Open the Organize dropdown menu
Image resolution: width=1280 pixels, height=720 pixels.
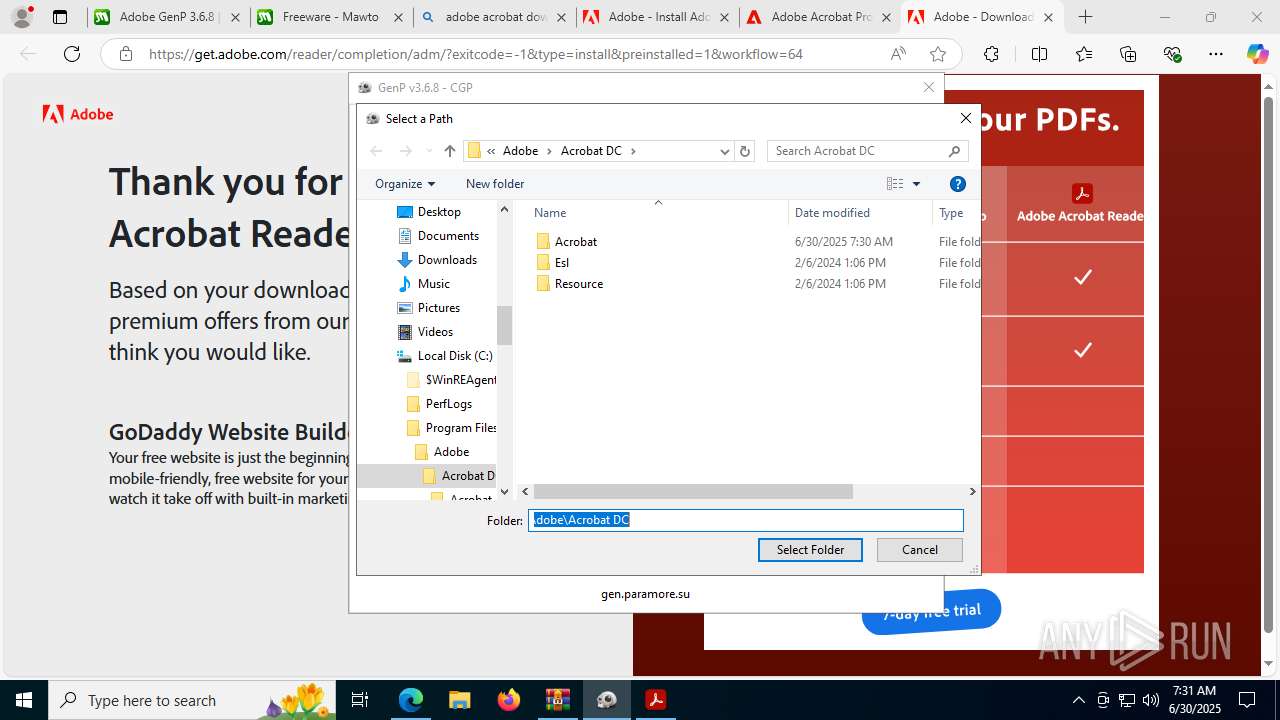click(405, 184)
